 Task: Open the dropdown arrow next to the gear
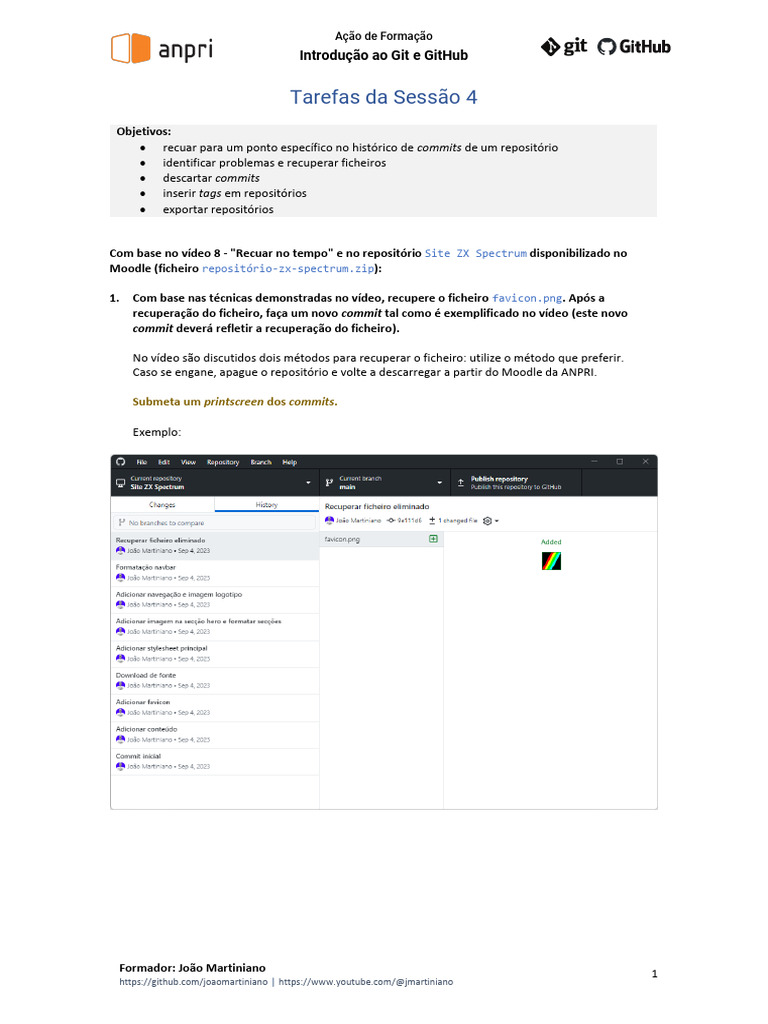coord(497,521)
